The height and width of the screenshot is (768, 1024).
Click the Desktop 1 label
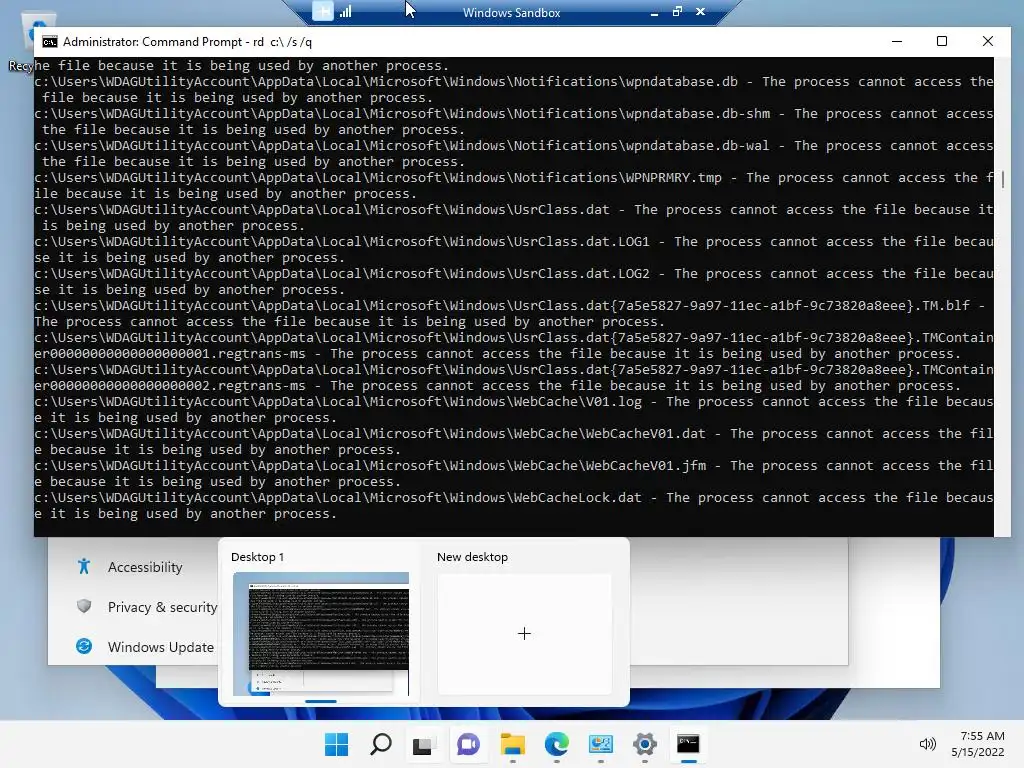[x=257, y=557]
